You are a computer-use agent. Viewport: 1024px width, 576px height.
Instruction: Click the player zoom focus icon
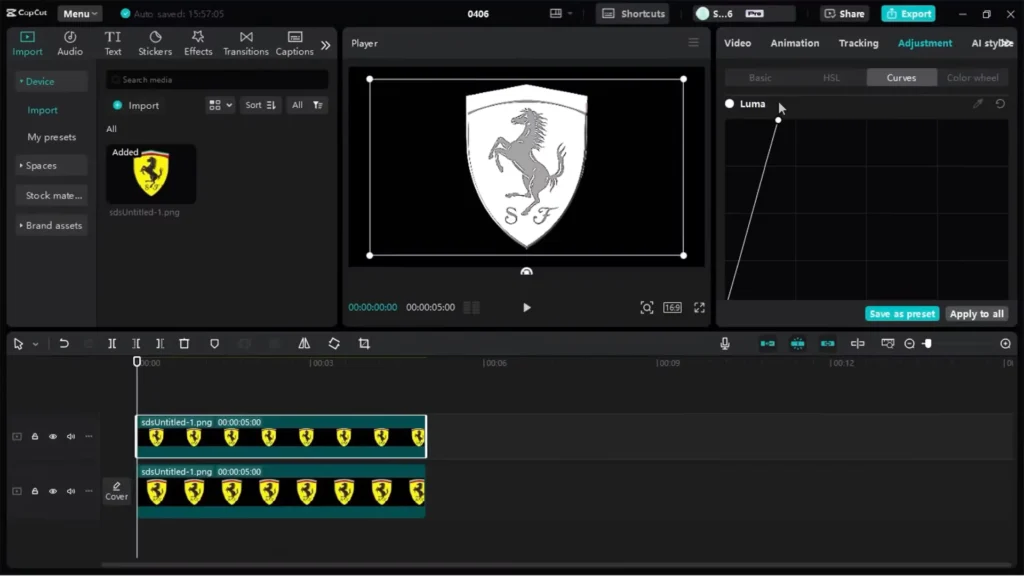click(647, 308)
